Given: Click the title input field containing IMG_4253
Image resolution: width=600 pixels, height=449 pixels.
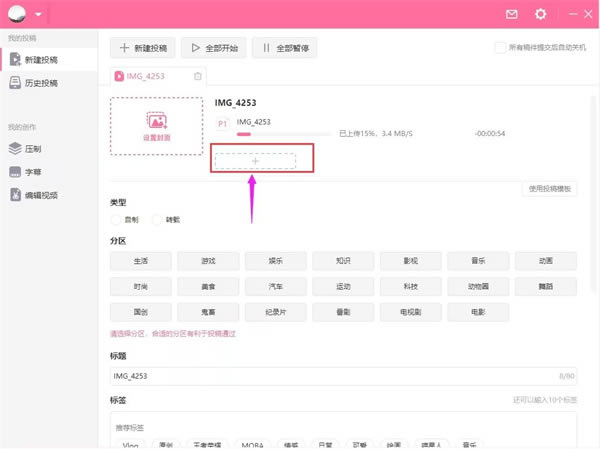Looking at the screenshot, I should pyautogui.click(x=343, y=376).
